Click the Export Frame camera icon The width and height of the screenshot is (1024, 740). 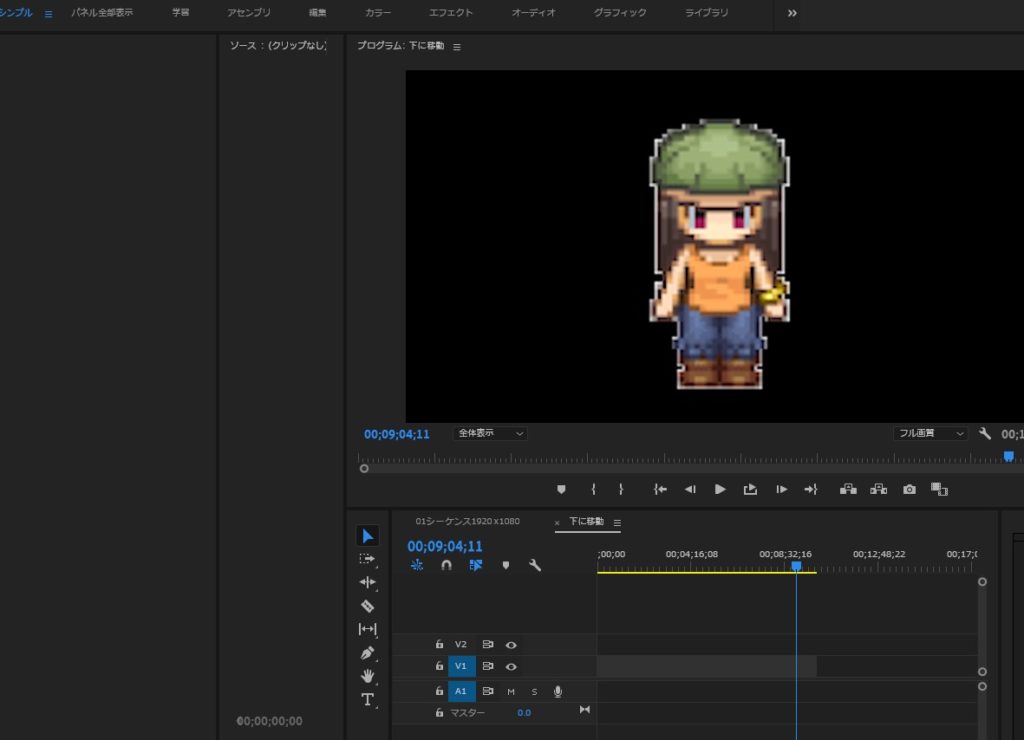click(909, 489)
